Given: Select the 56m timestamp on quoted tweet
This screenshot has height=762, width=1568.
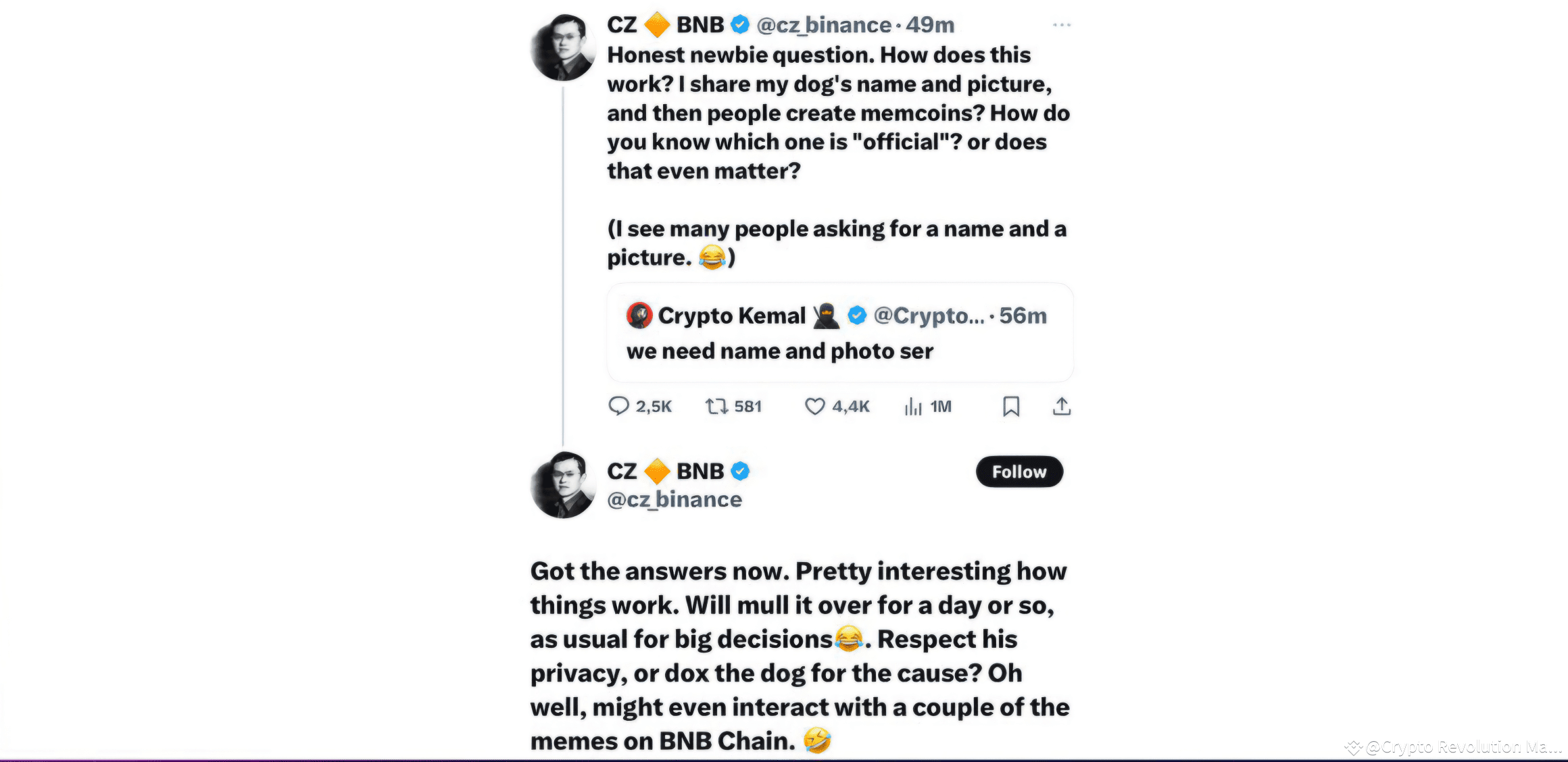Looking at the screenshot, I should (x=1022, y=315).
